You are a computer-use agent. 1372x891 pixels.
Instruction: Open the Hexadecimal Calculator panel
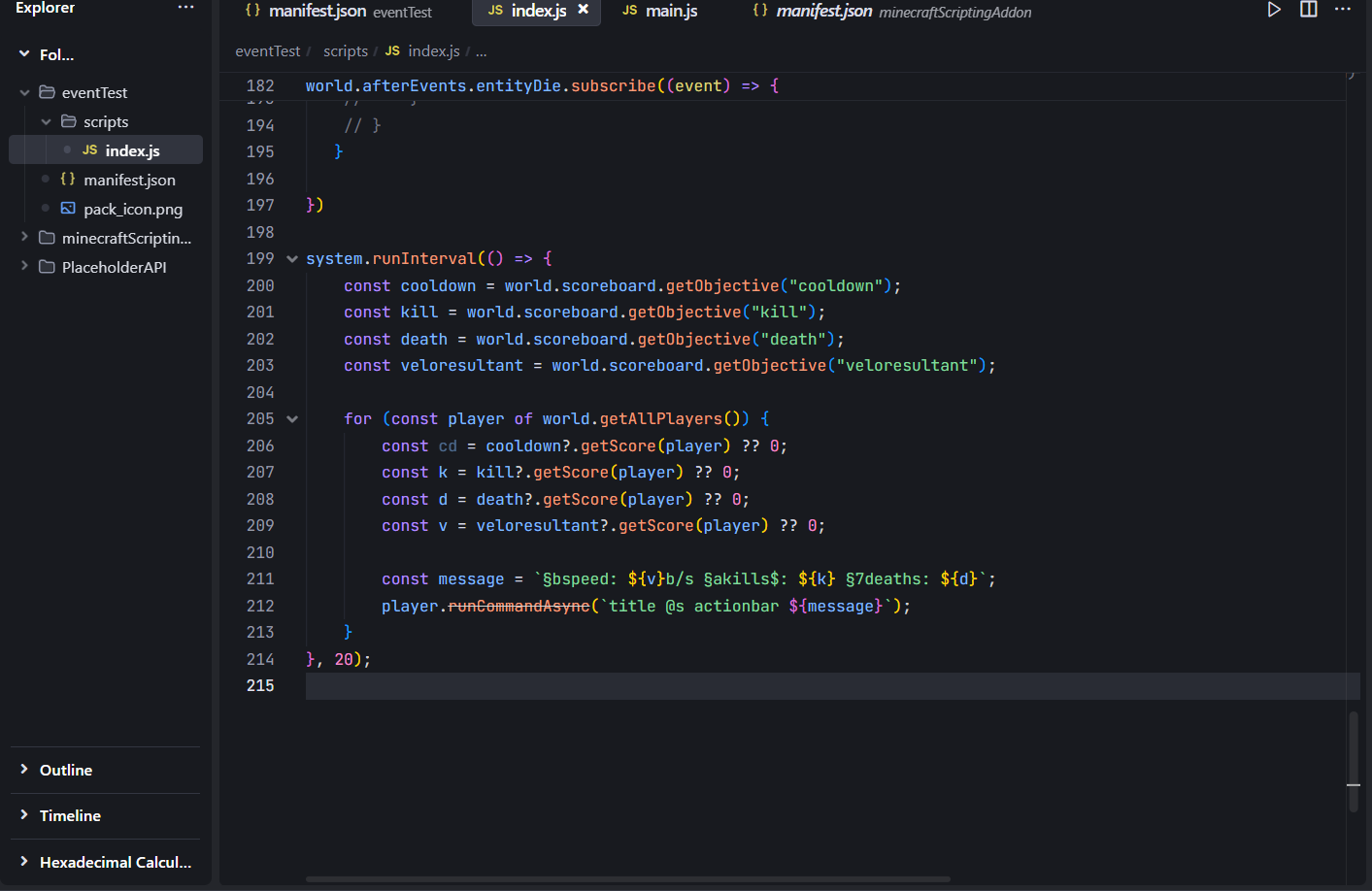114,862
